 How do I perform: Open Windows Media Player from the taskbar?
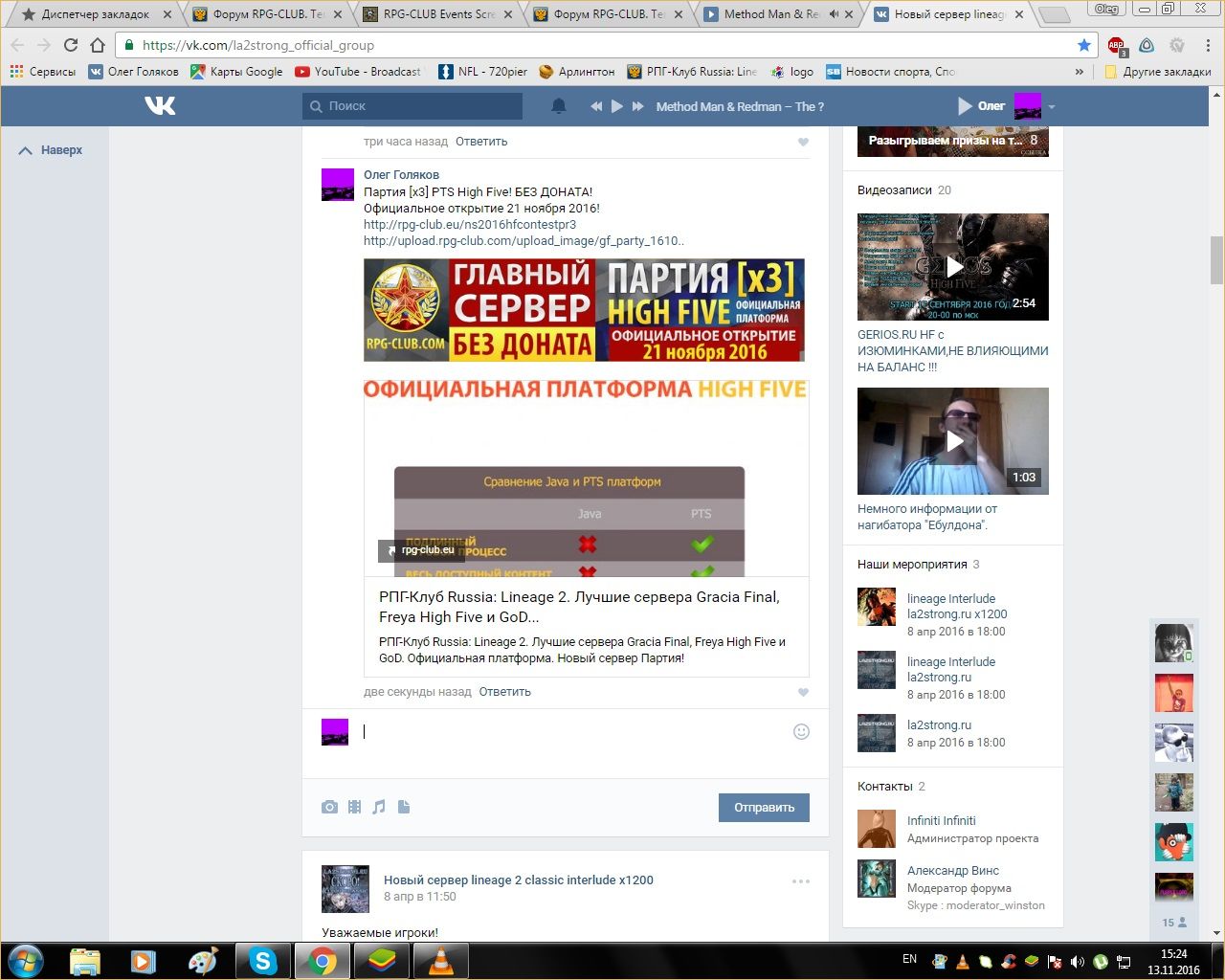pyautogui.click(x=144, y=960)
